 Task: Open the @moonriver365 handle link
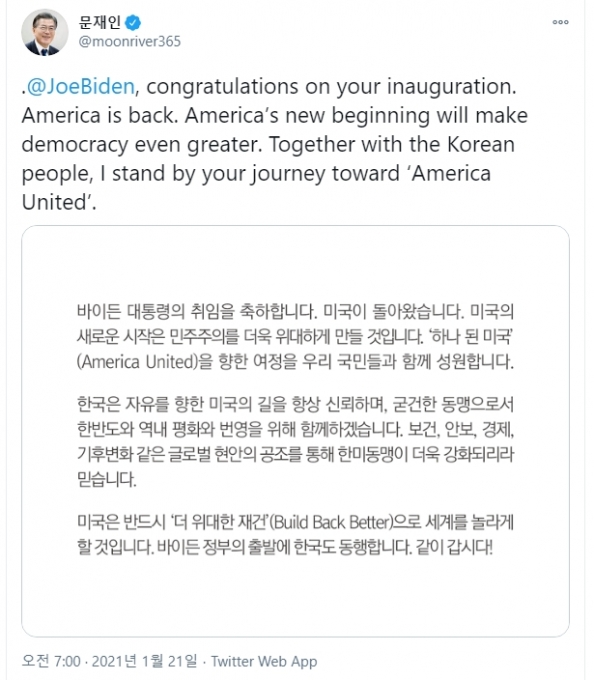[x=129, y=42]
